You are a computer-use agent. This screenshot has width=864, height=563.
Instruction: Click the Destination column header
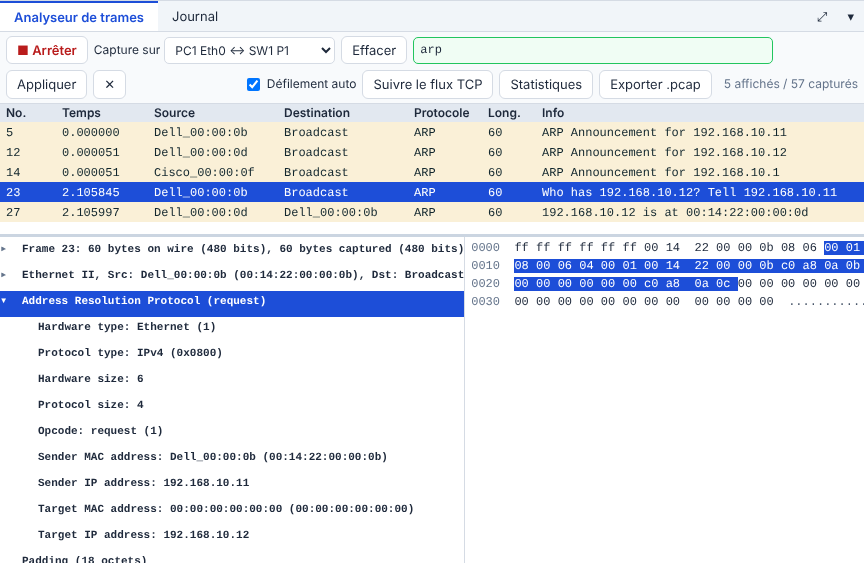tap(317, 113)
